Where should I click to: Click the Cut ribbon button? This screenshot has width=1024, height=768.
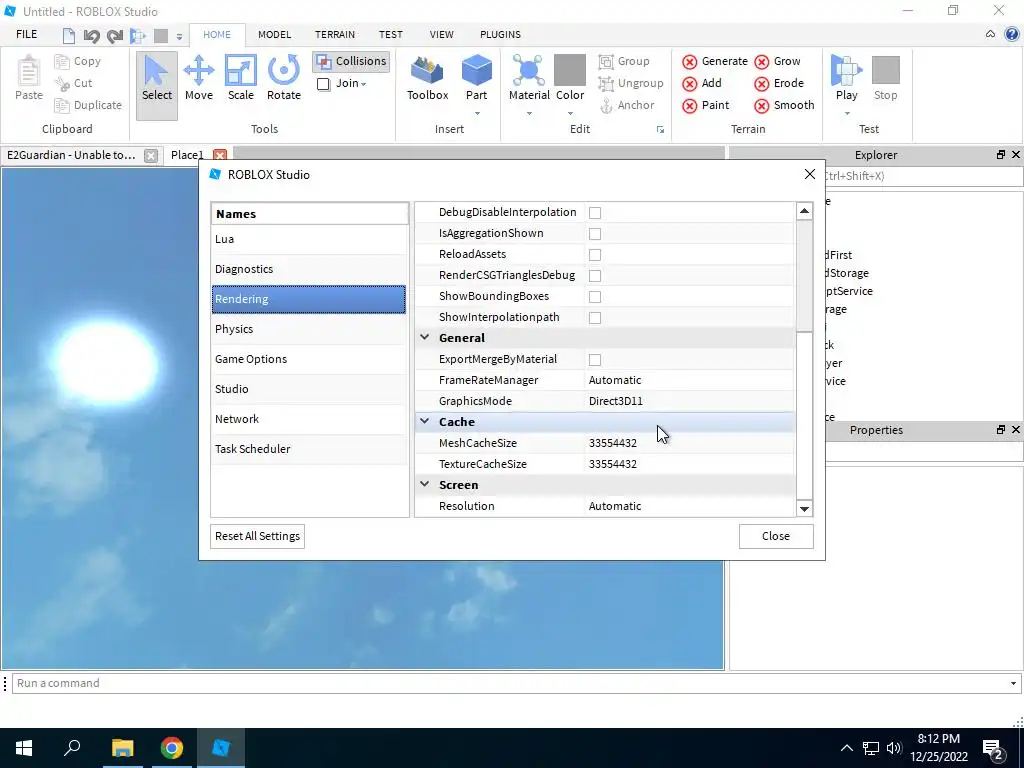74,83
